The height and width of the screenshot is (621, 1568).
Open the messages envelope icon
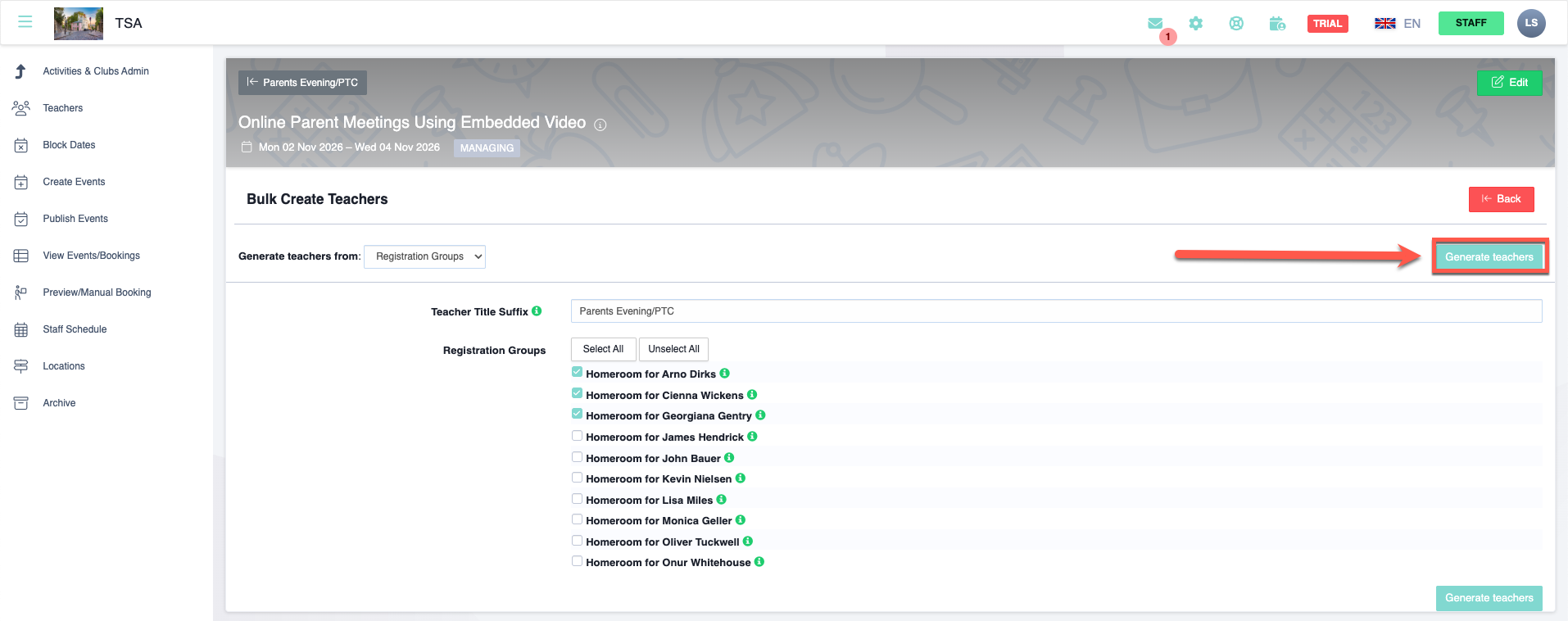coord(1155,23)
